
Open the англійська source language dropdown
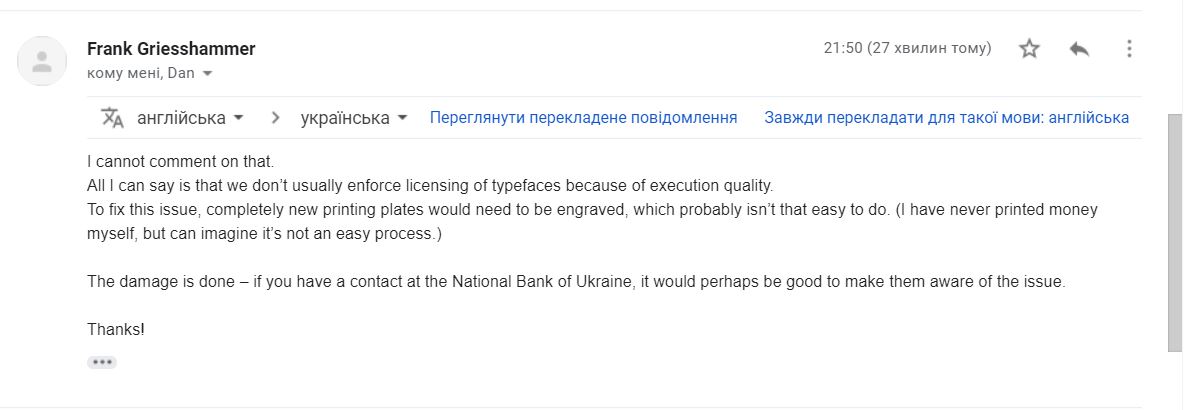pos(190,118)
